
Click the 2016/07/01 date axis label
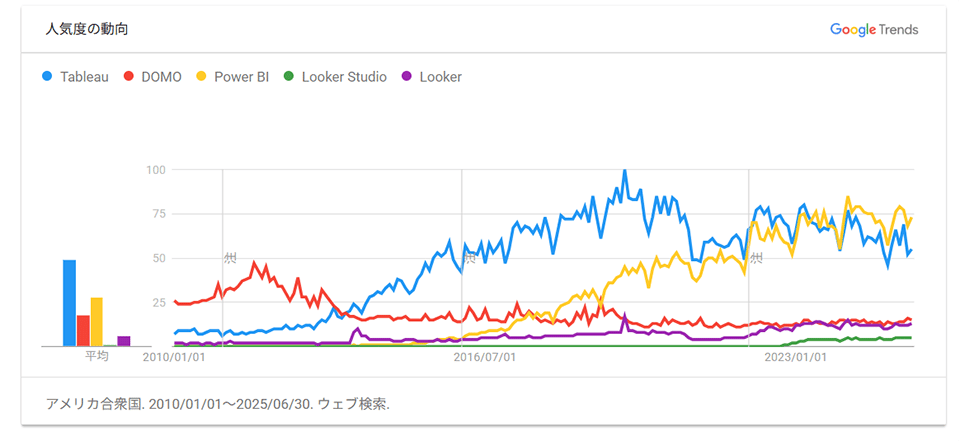pyautogui.click(x=485, y=356)
